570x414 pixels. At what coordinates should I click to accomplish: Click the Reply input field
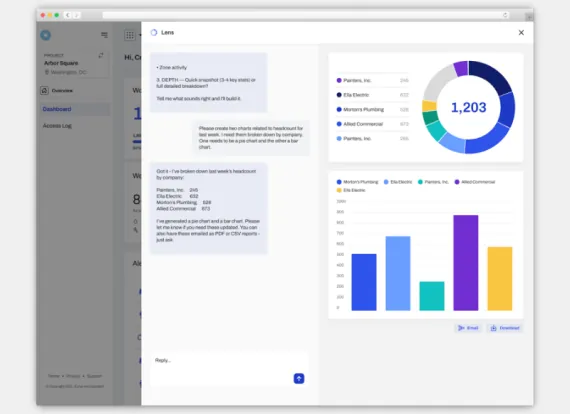pos(229,368)
